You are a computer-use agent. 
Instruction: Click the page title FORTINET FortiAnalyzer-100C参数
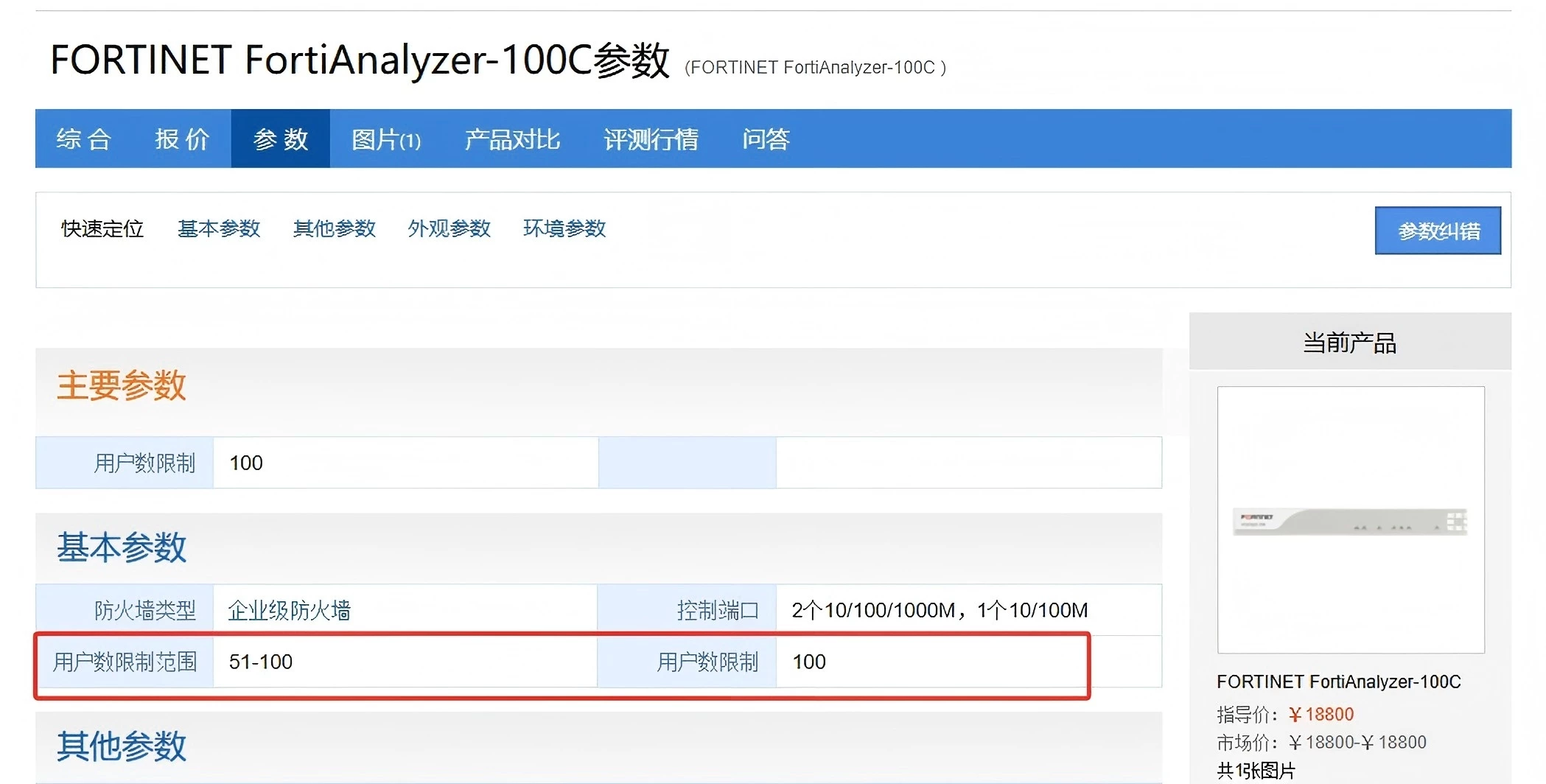(x=360, y=60)
